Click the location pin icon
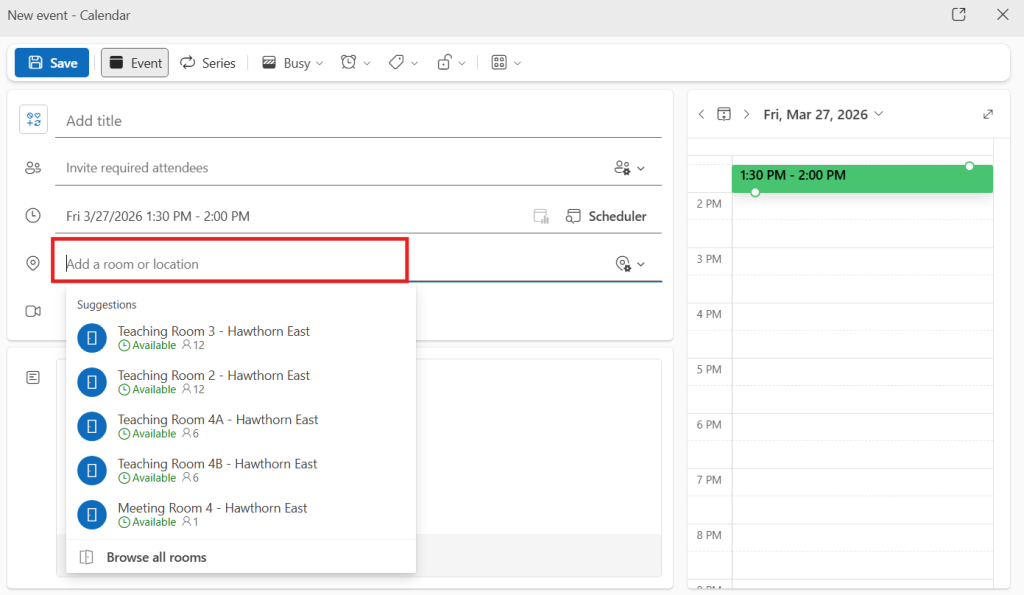 33,263
